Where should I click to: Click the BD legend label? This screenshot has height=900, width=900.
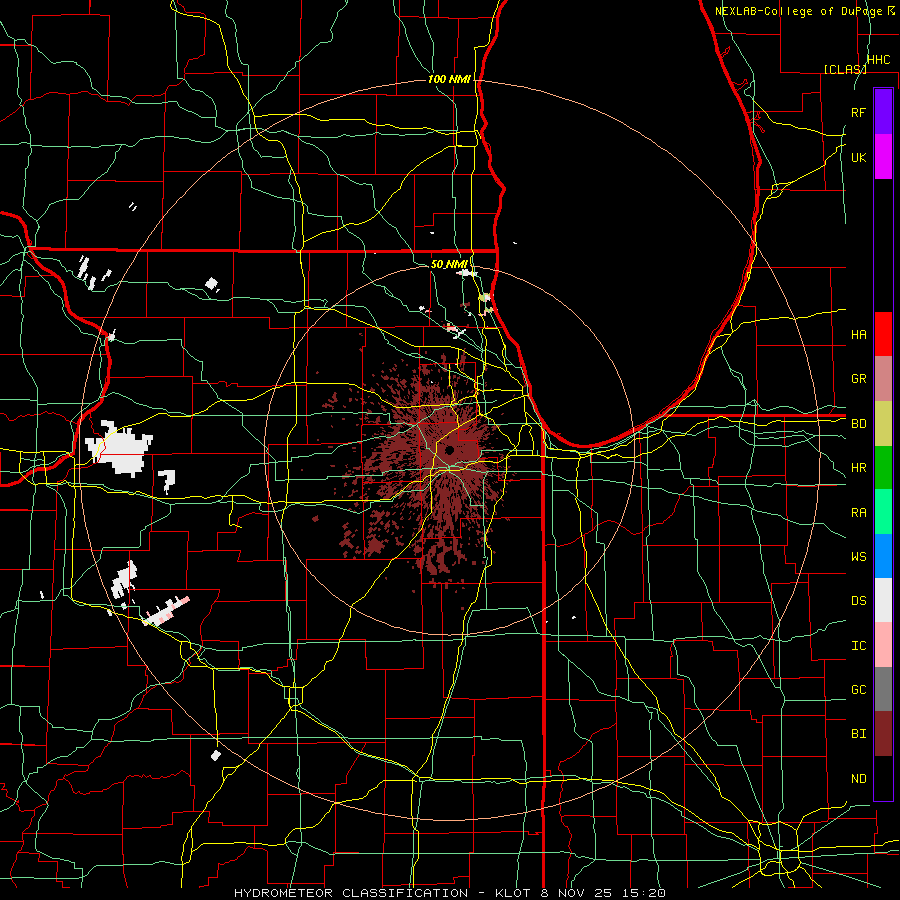coord(859,424)
